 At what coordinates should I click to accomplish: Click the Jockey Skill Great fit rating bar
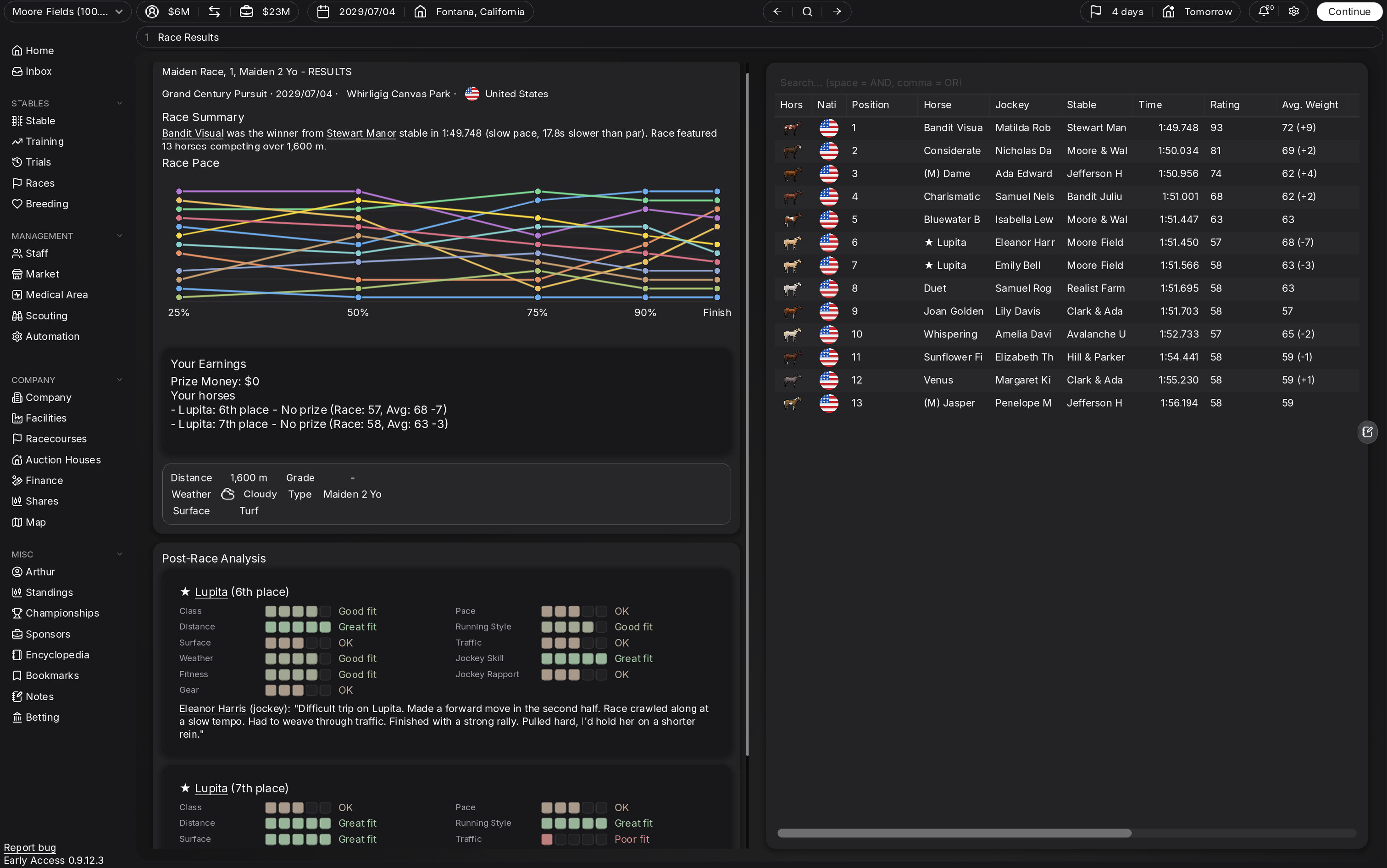pos(573,658)
